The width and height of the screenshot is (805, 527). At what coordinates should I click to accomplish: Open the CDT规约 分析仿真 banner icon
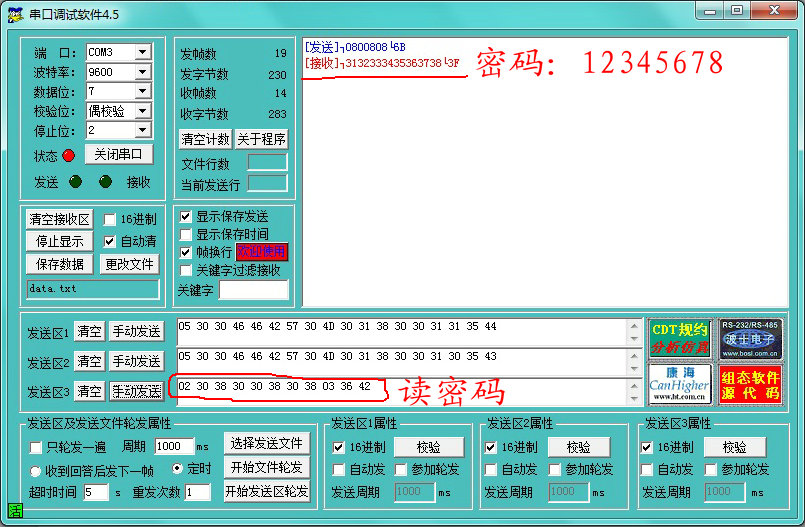[679, 339]
